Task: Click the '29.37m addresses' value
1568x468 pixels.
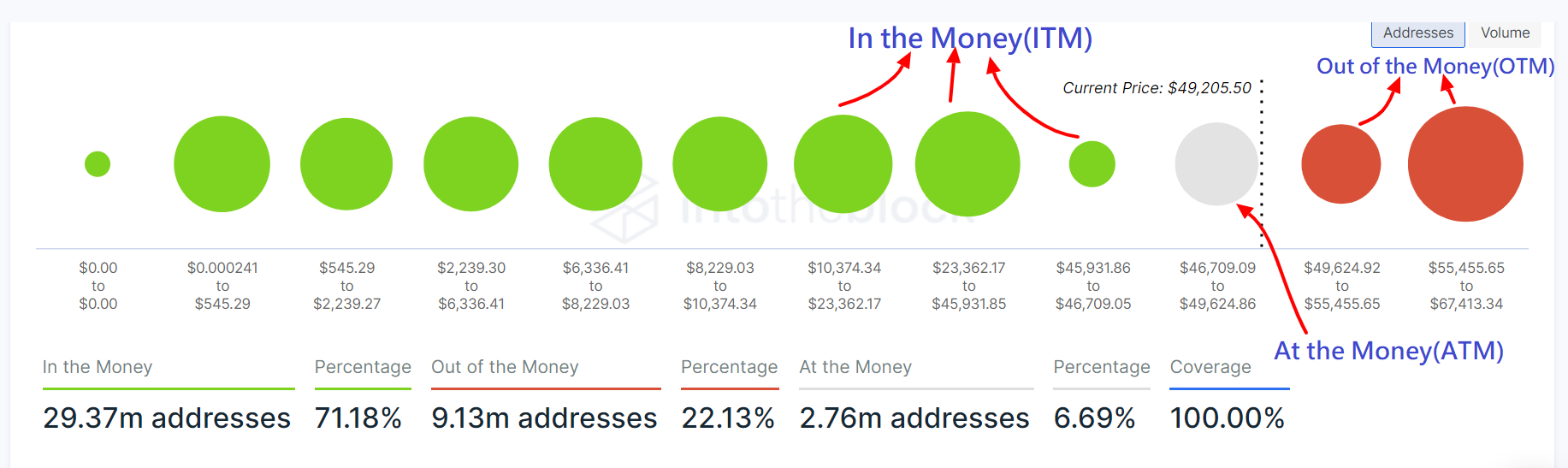Action: (167, 418)
